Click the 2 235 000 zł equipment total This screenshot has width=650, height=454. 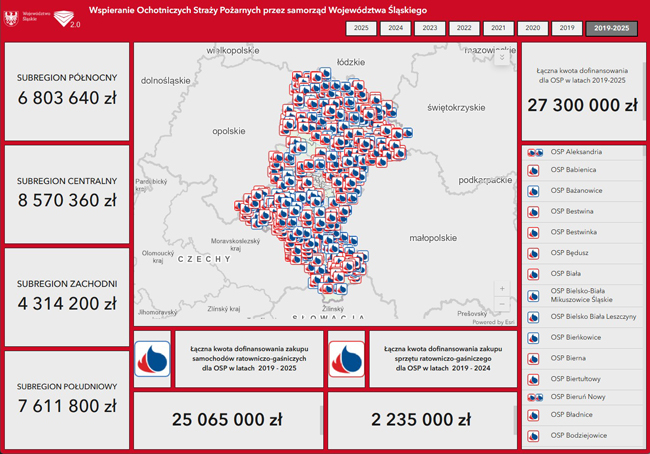421,420
